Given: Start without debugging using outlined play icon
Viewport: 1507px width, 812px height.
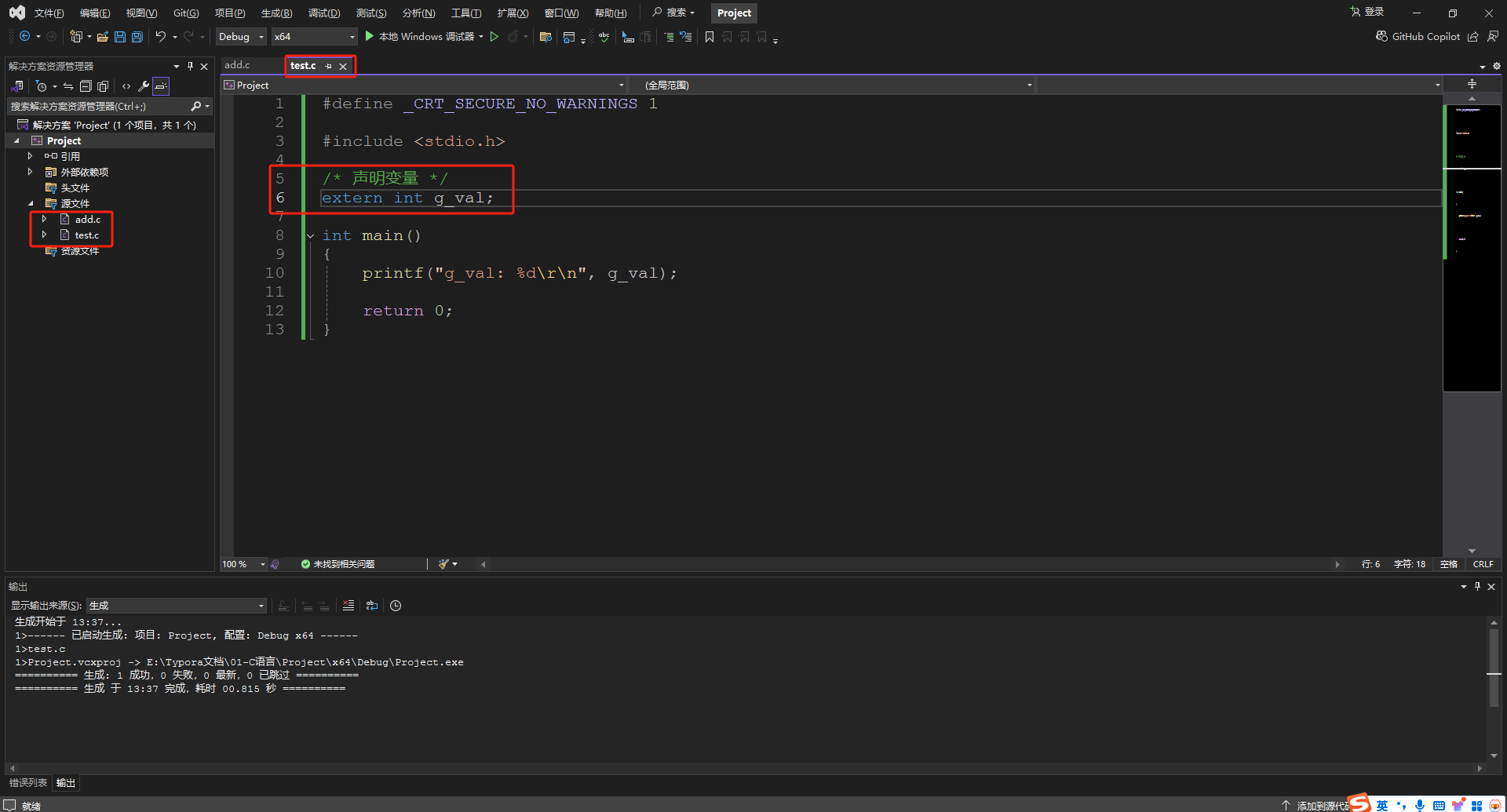Looking at the screenshot, I should pyautogui.click(x=494, y=36).
